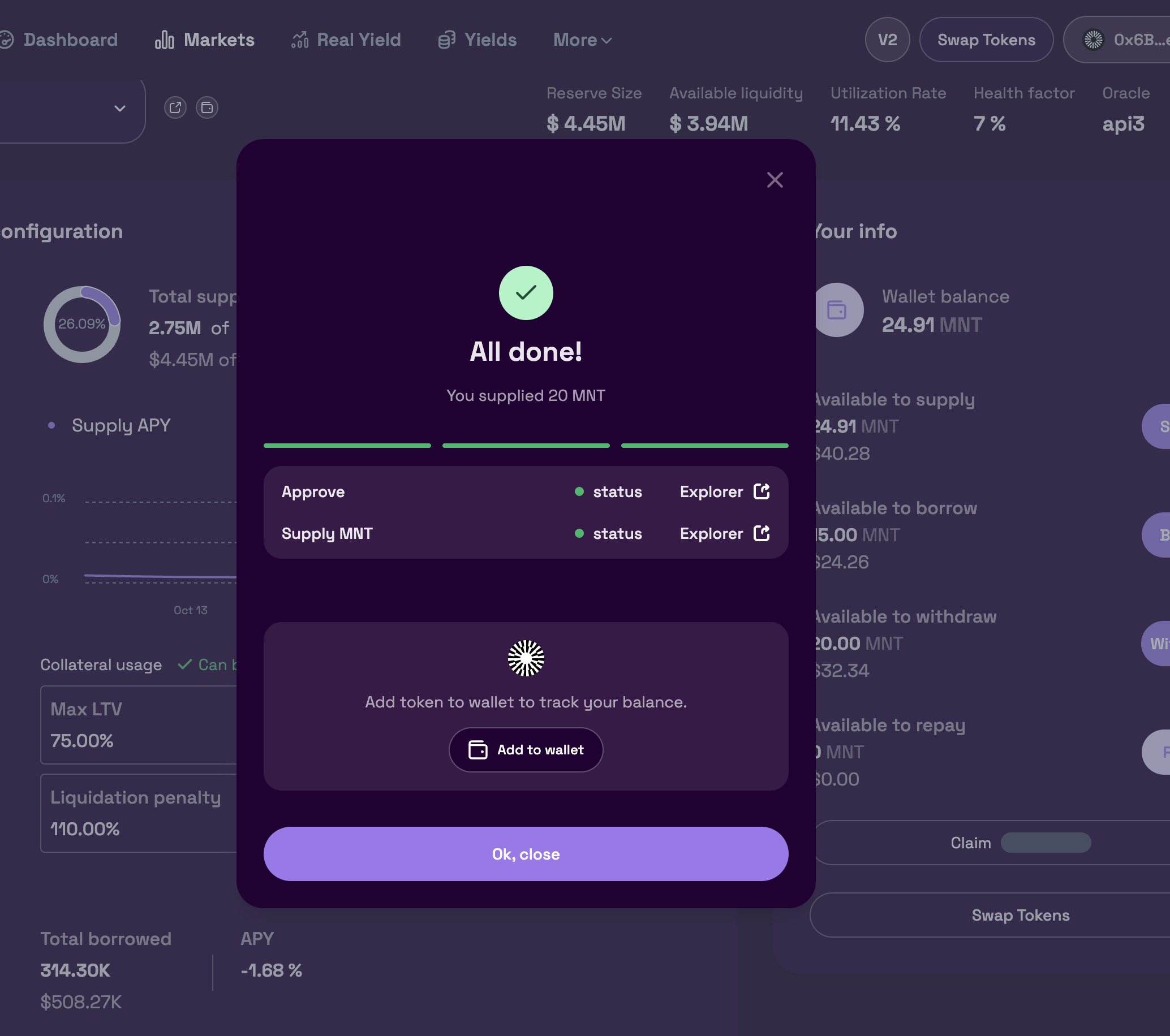Click the Wallet balance icon
The width and height of the screenshot is (1170, 1036).
point(836,310)
